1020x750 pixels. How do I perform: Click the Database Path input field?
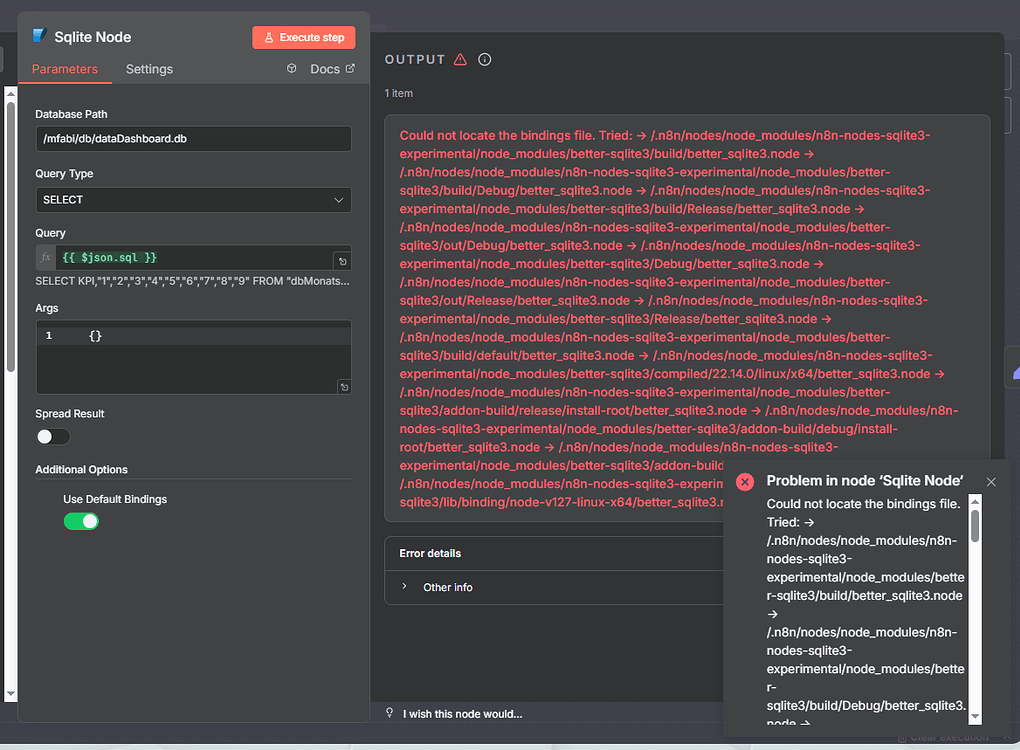(193, 139)
